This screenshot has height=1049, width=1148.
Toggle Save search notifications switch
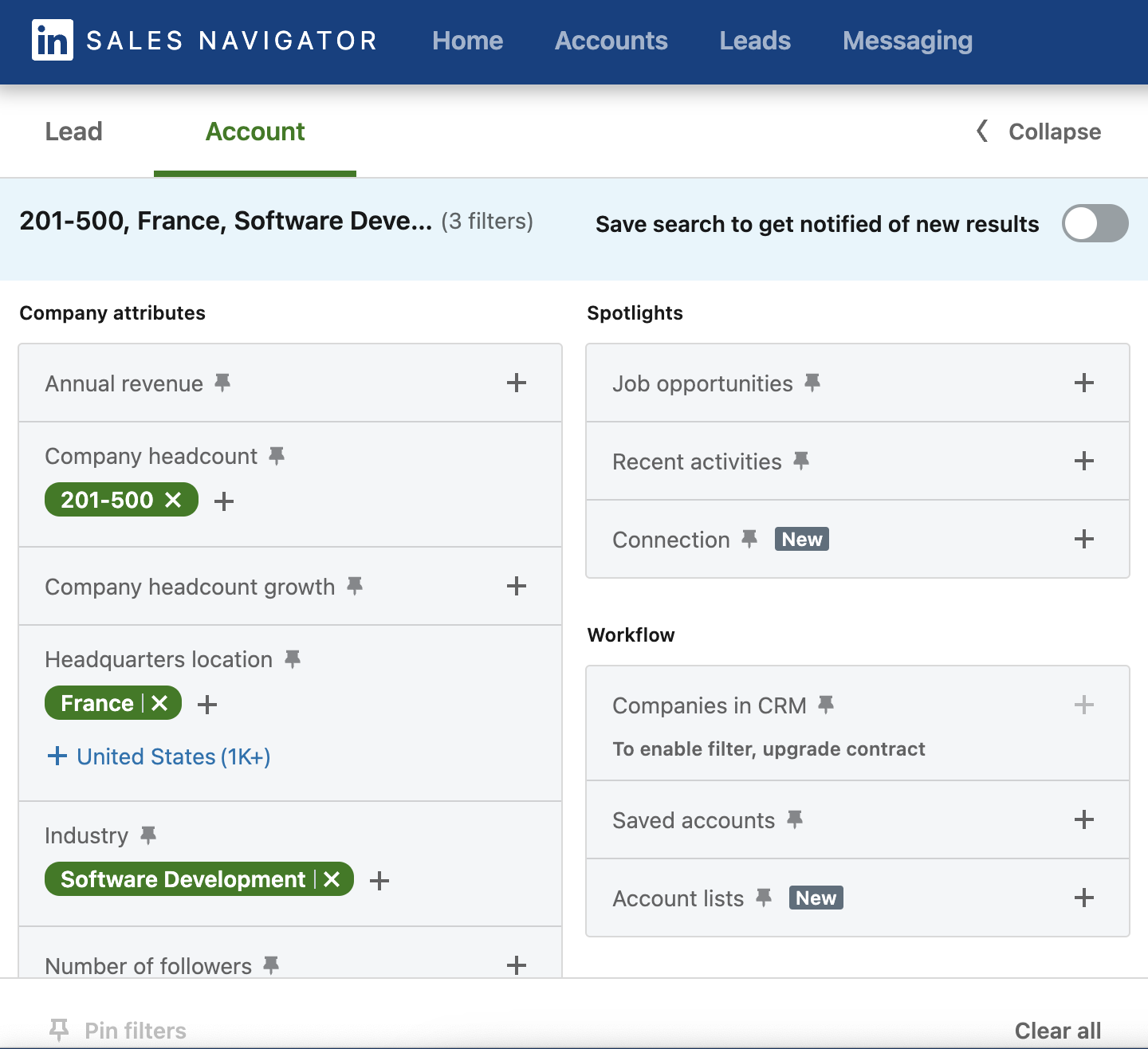pyautogui.click(x=1095, y=223)
